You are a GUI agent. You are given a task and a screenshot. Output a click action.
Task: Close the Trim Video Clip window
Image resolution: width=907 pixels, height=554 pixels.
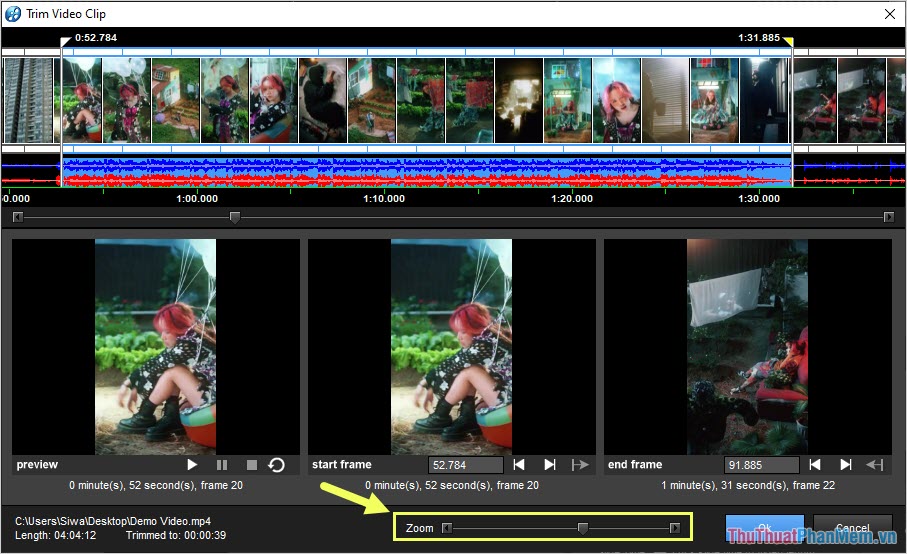(890, 14)
